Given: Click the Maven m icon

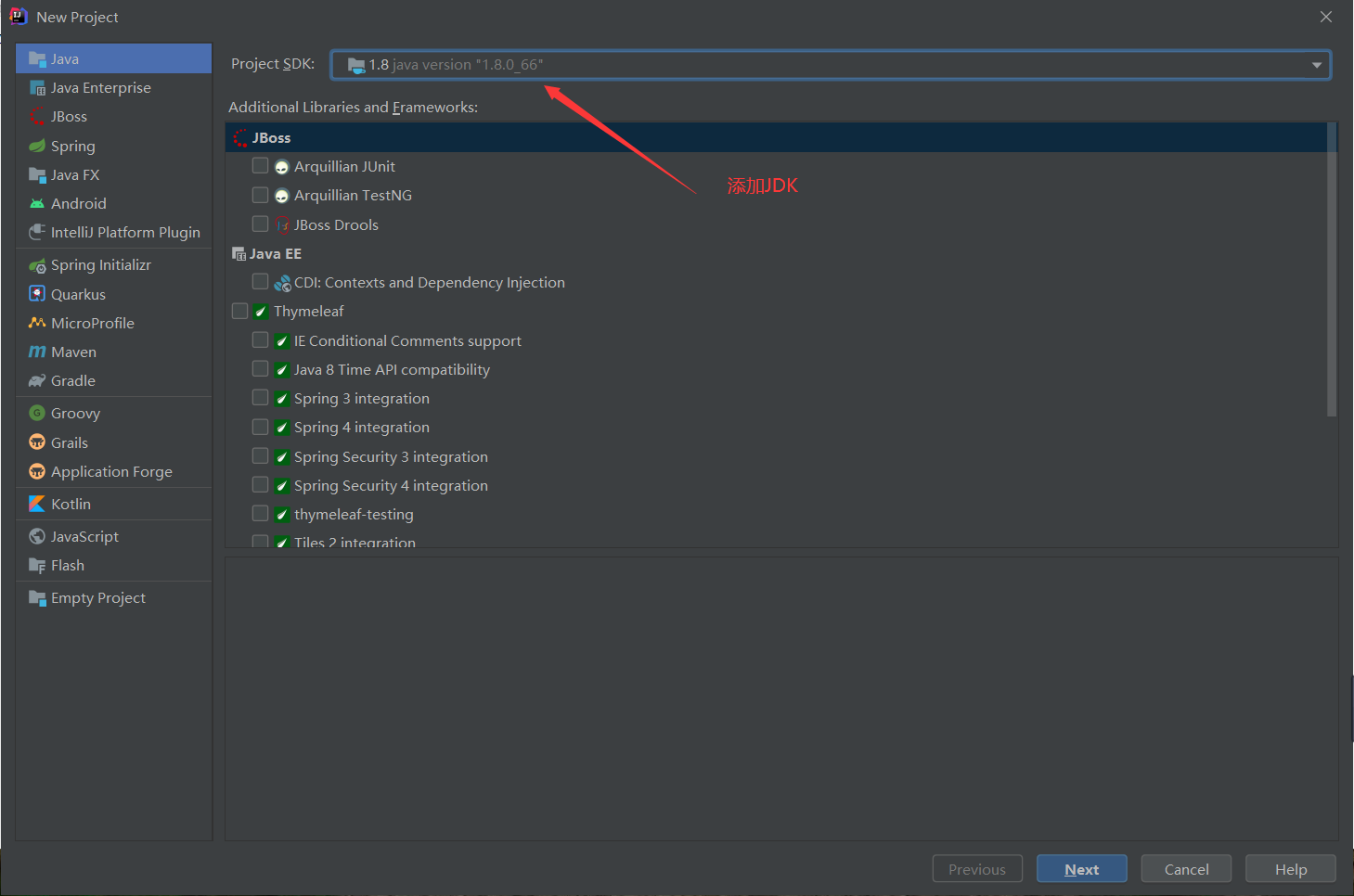Looking at the screenshot, I should [x=37, y=352].
